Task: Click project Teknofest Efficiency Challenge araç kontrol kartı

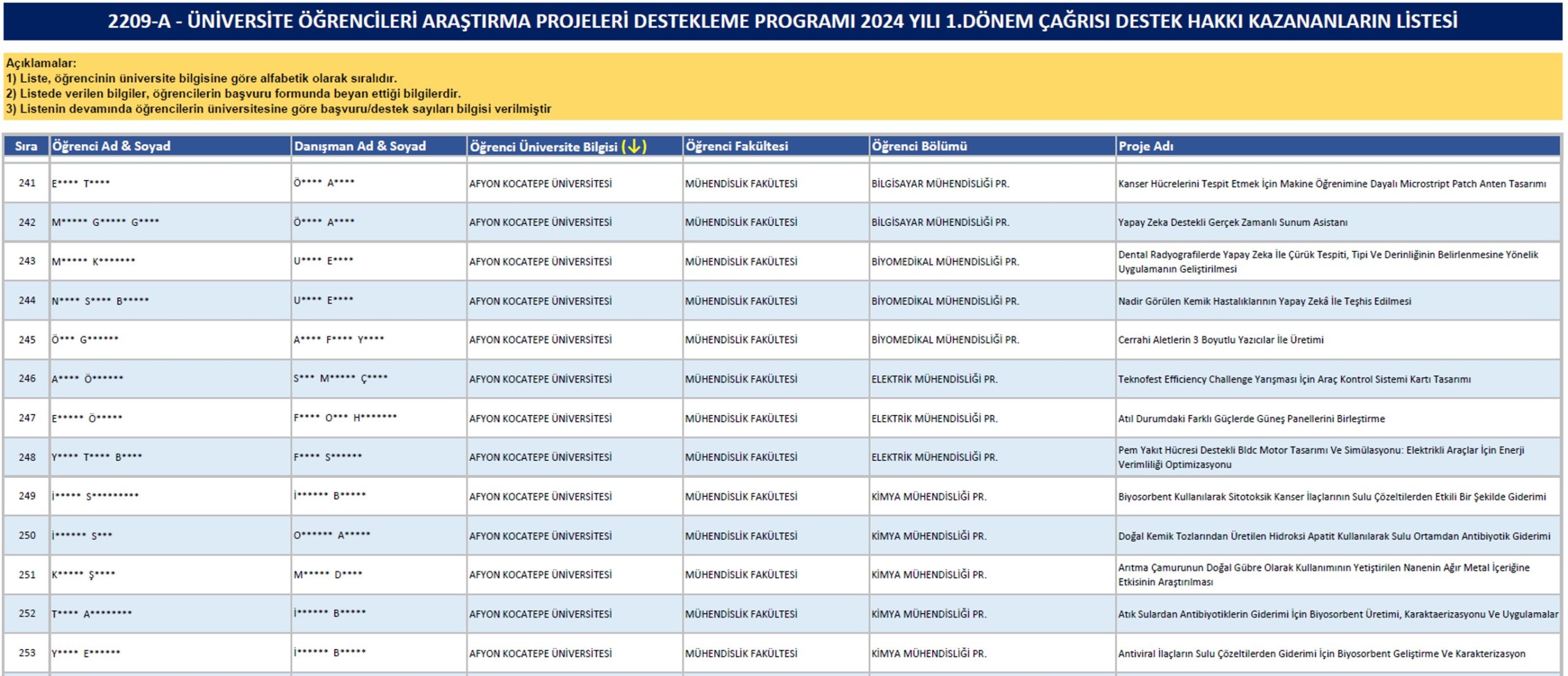Action: point(1294,379)
